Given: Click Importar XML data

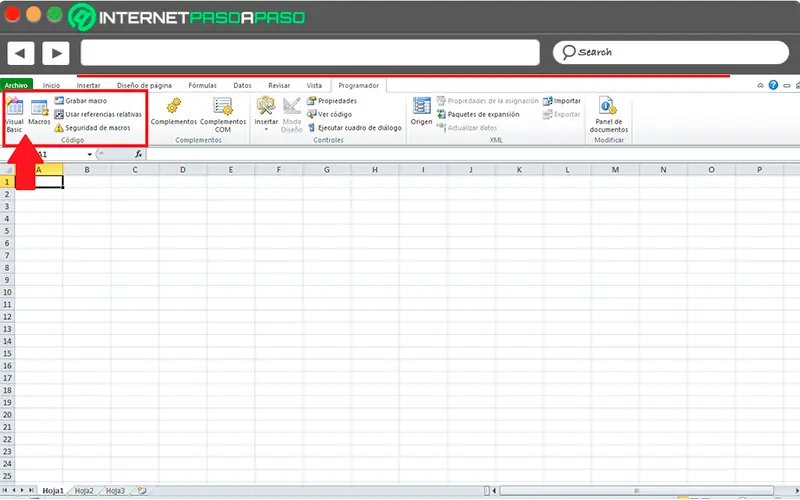Looking at the screenshot, I should pos(562,101).
